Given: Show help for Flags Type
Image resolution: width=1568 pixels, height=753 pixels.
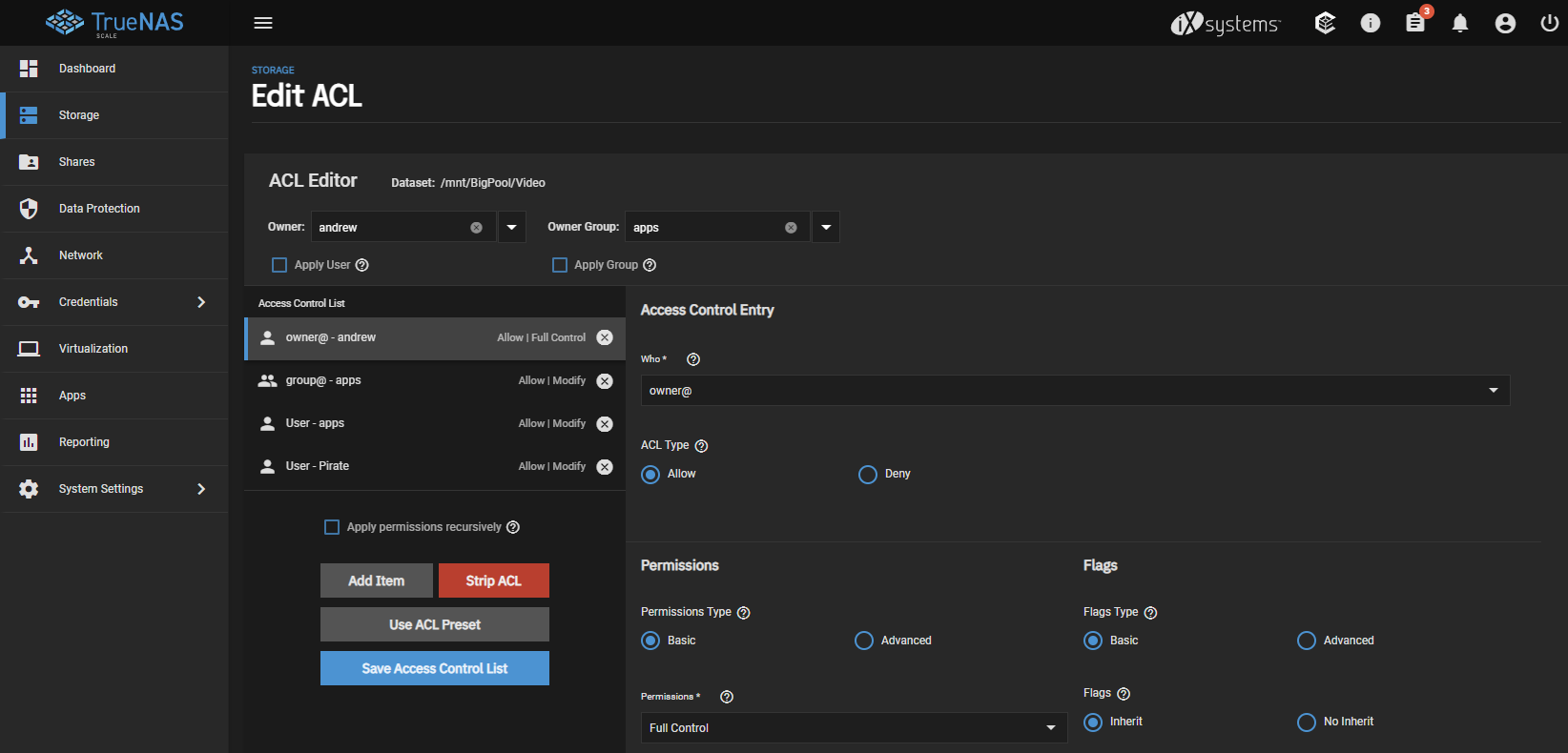Looking at the screenshot, I should pyautogui.click(x=1150, y=613).
